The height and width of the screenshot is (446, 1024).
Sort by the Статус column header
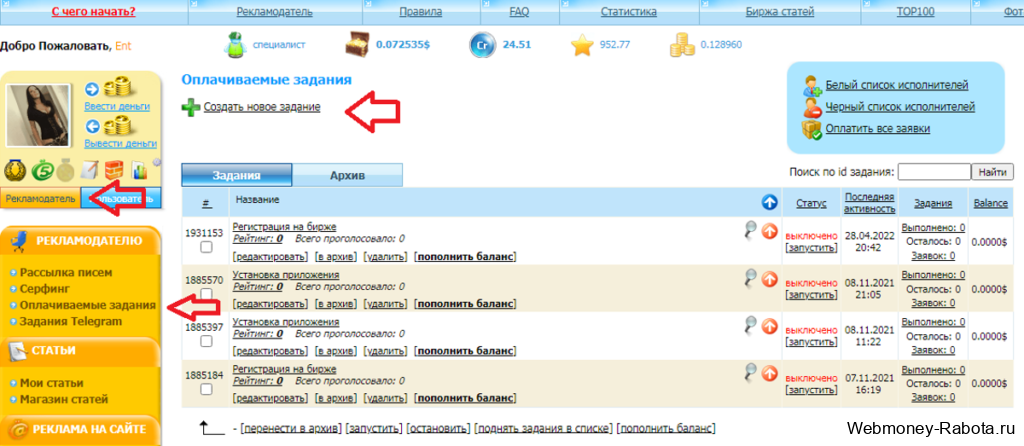[x=811, y=204]
